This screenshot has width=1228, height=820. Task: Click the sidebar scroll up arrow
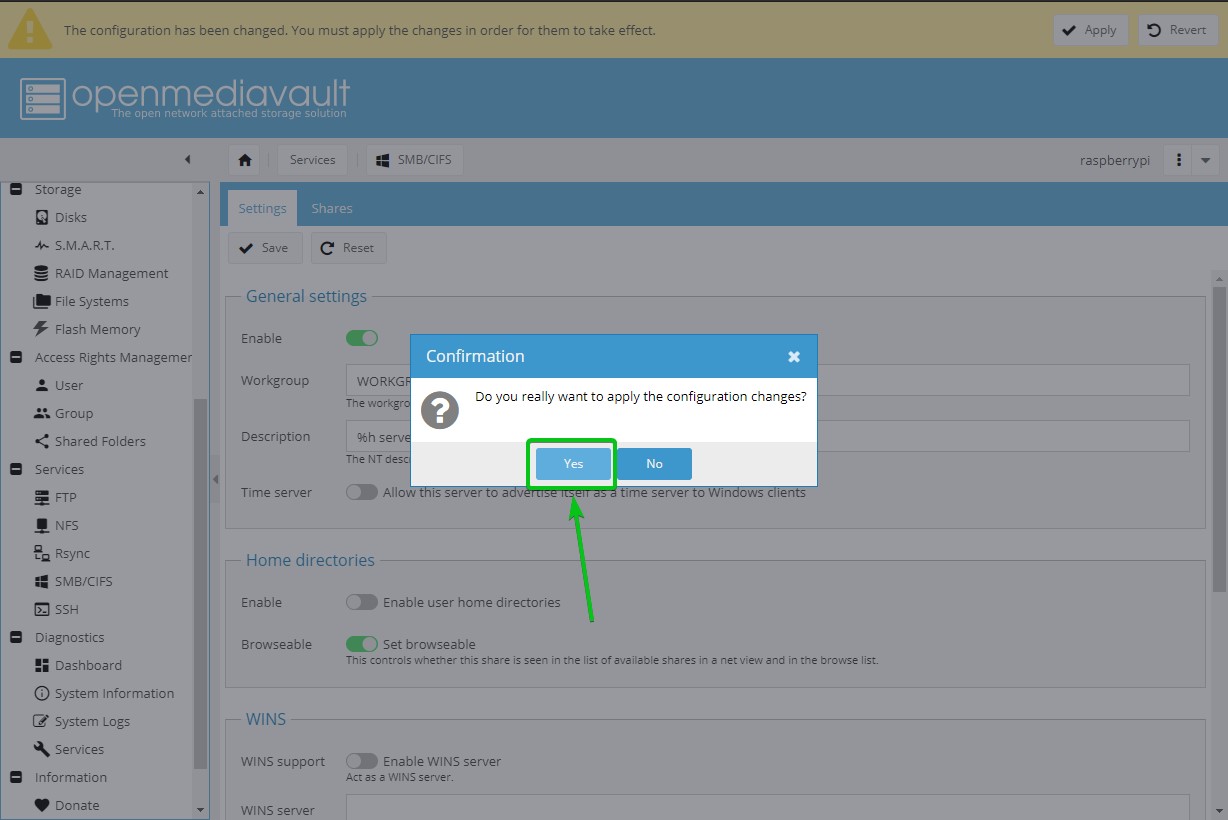201,191
